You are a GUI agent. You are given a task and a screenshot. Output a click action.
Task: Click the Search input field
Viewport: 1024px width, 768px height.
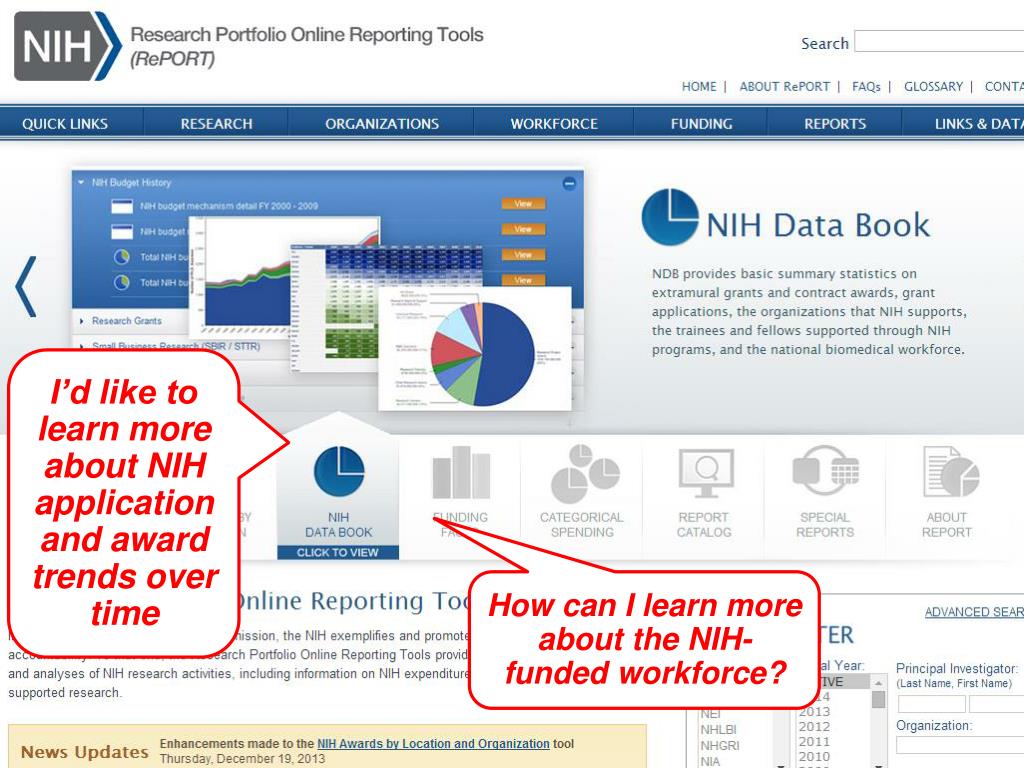[x=939, y=41]
